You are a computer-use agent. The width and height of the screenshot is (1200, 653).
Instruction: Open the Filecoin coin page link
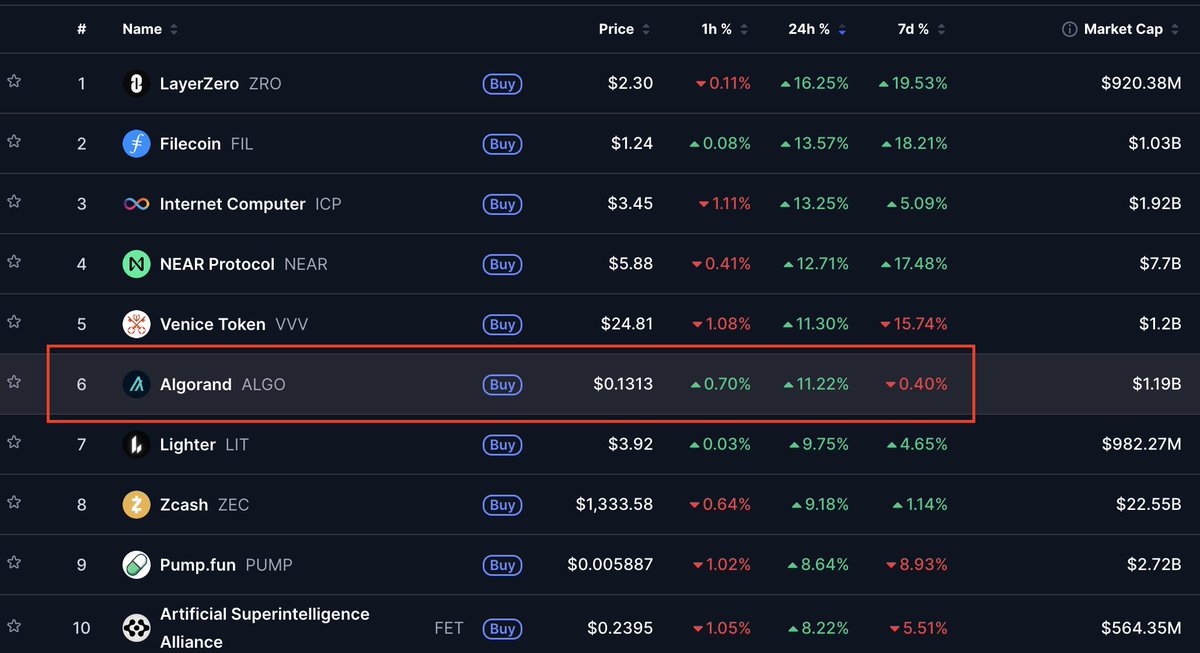pyautogui.click(x=190, y=144)
